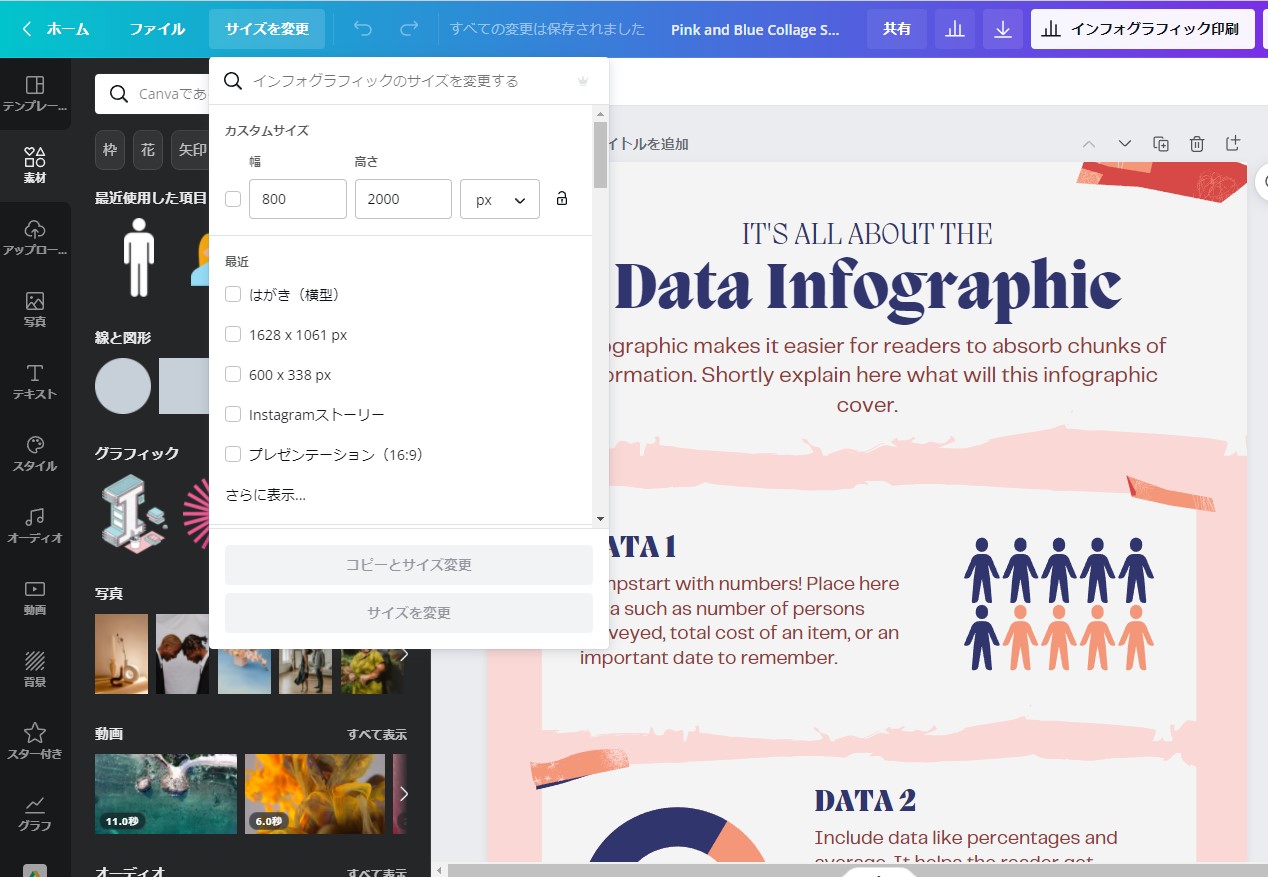Open the 動画 video sidebar panel
This screenshot has width=1268, height=877.
(35, 598)
